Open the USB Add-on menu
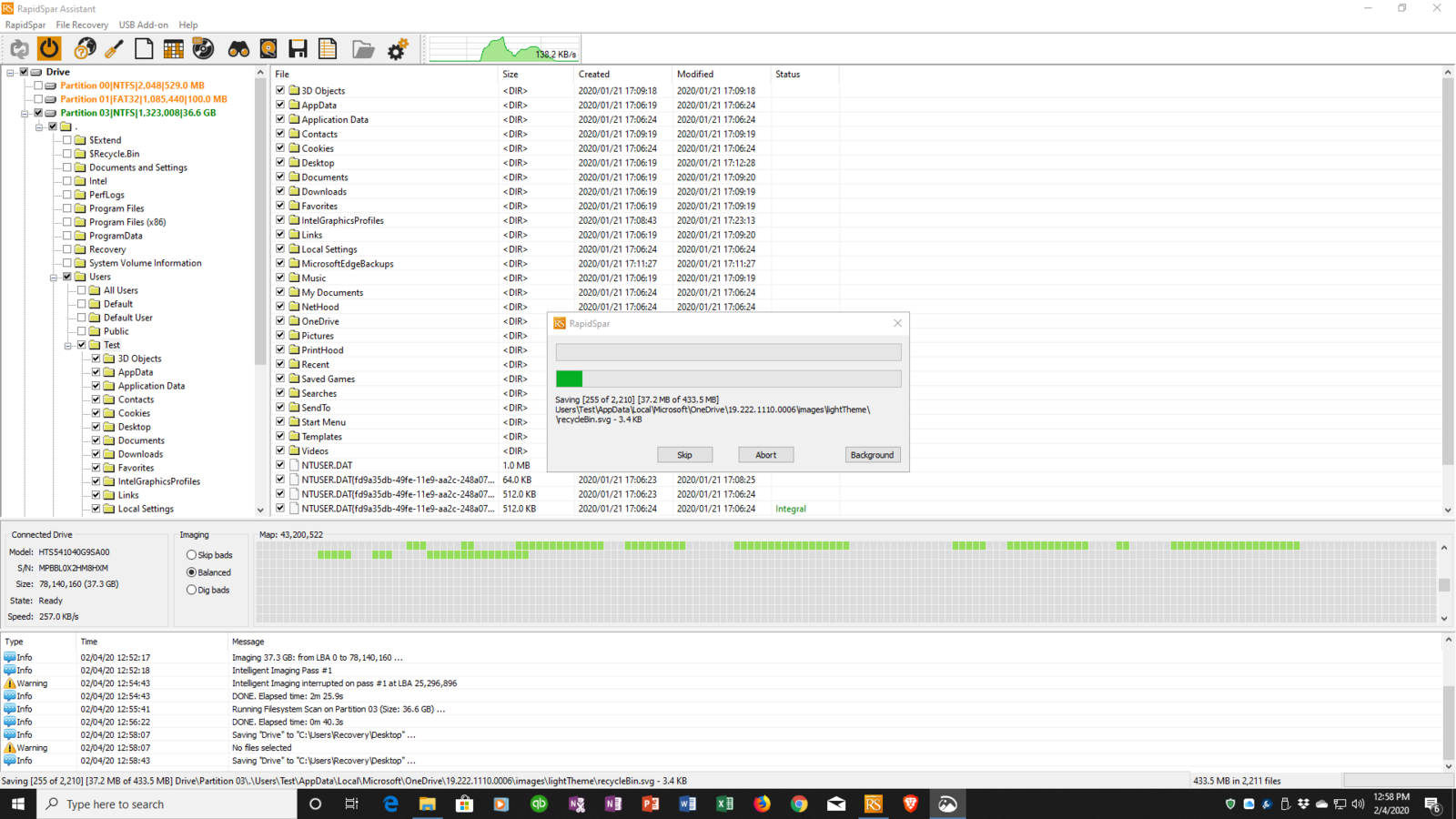The image size is (1456, 819). pyautogui.click(x=143, y=25)
